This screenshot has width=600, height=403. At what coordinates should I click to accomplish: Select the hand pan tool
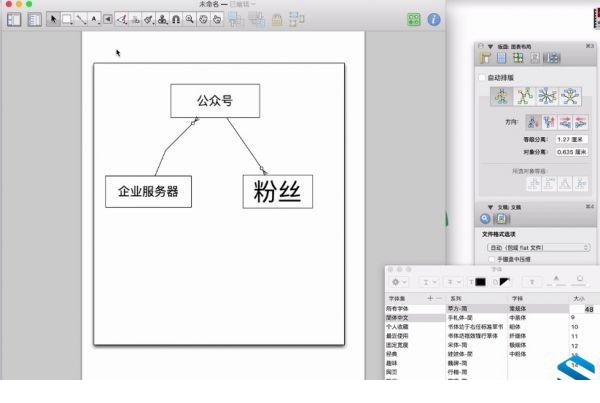click(x=203, y=19)
